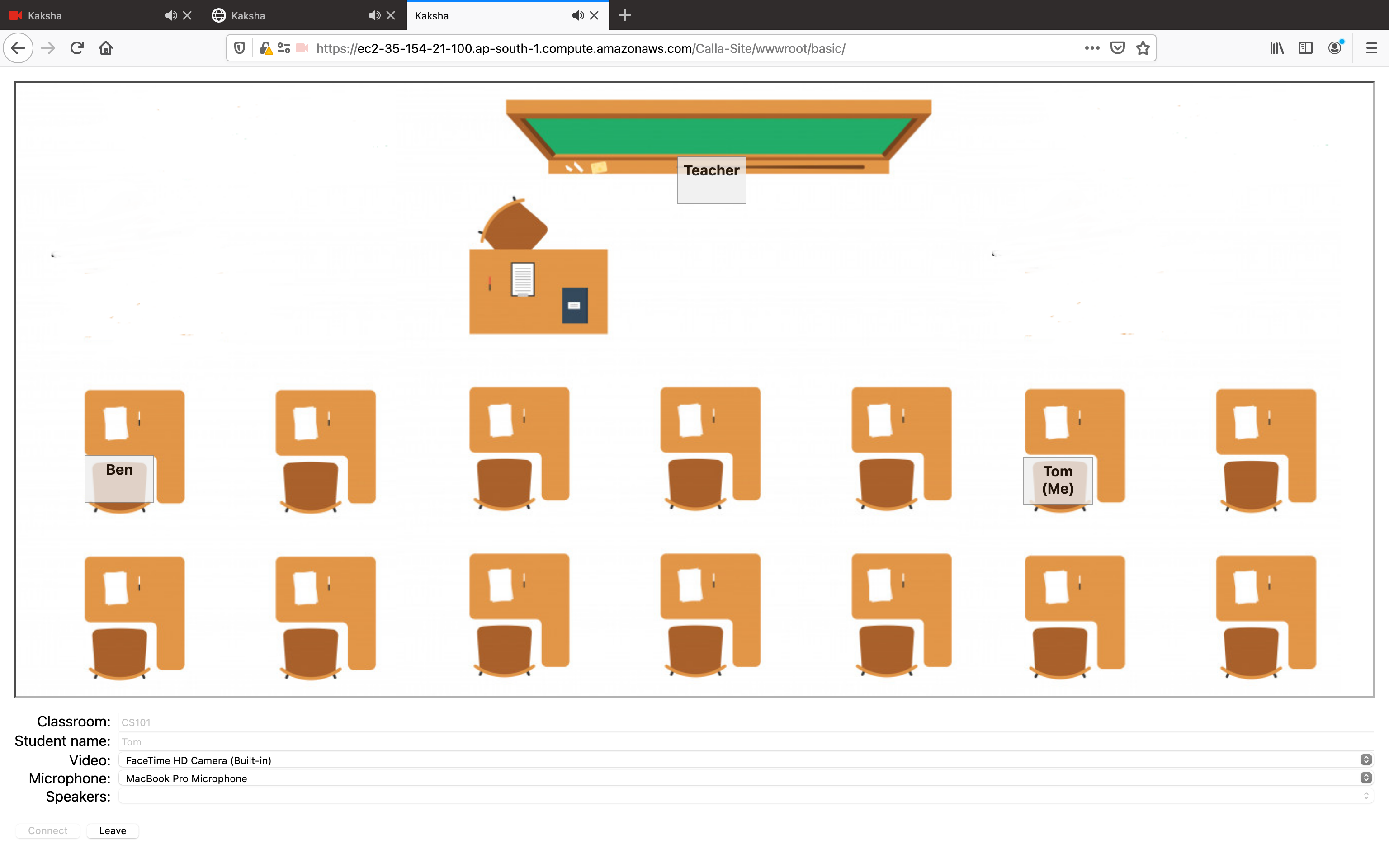Click the browser reload icon
The image size is (1389, 868).
[77, 48]
